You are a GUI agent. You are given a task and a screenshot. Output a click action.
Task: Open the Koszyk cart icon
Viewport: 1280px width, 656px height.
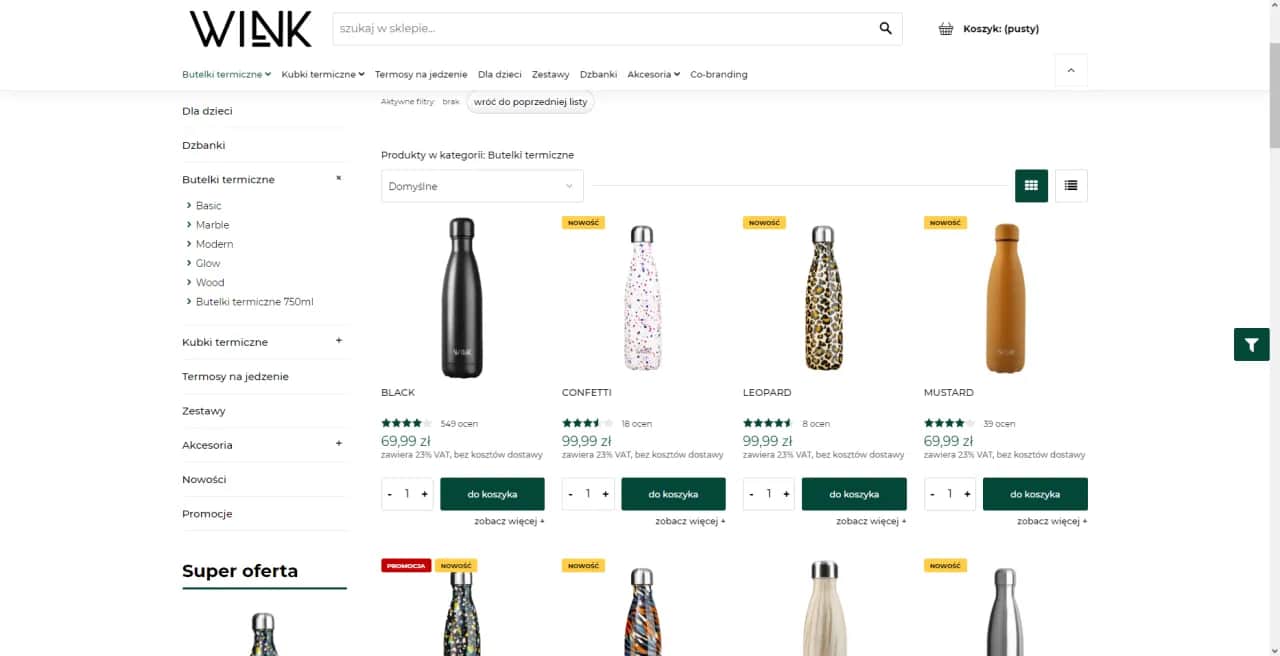945,28
